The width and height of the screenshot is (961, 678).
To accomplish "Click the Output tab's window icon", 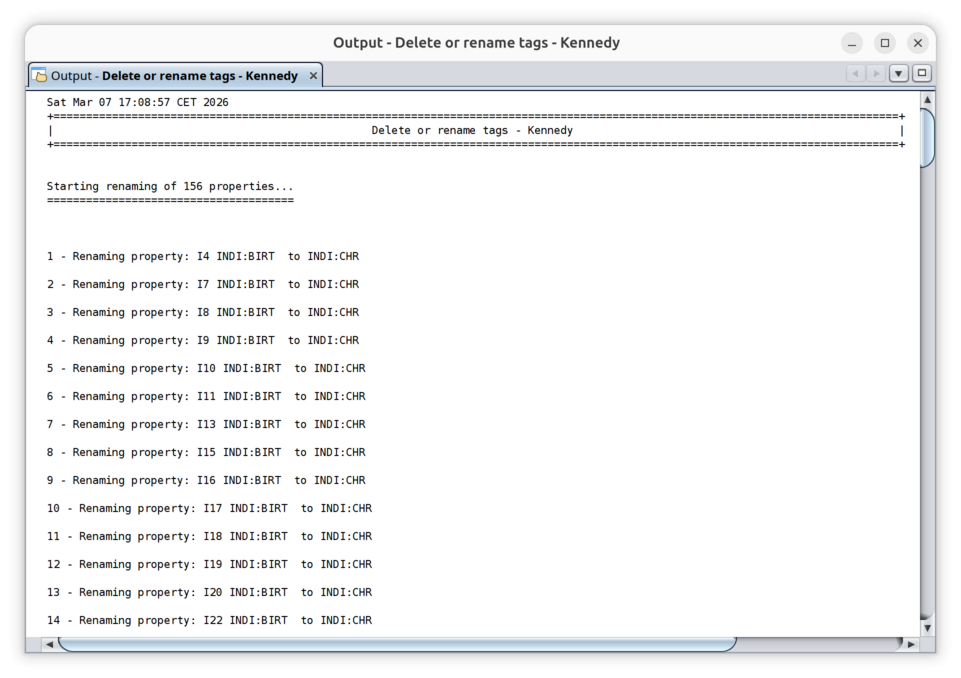I will click(x=40, y=76).
